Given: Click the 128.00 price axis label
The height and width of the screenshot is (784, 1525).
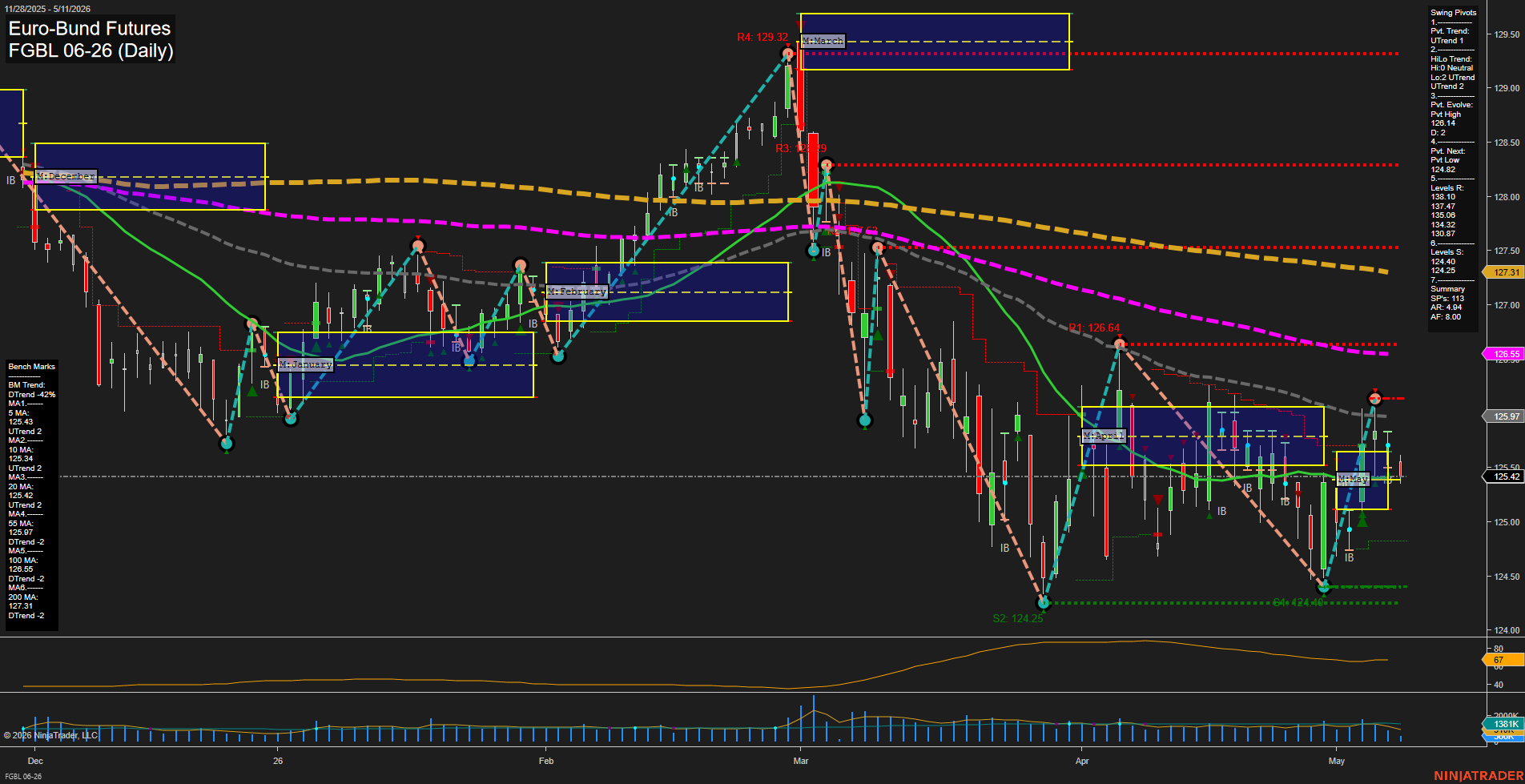Looking at the screenshot, I should coord(1507,197).
